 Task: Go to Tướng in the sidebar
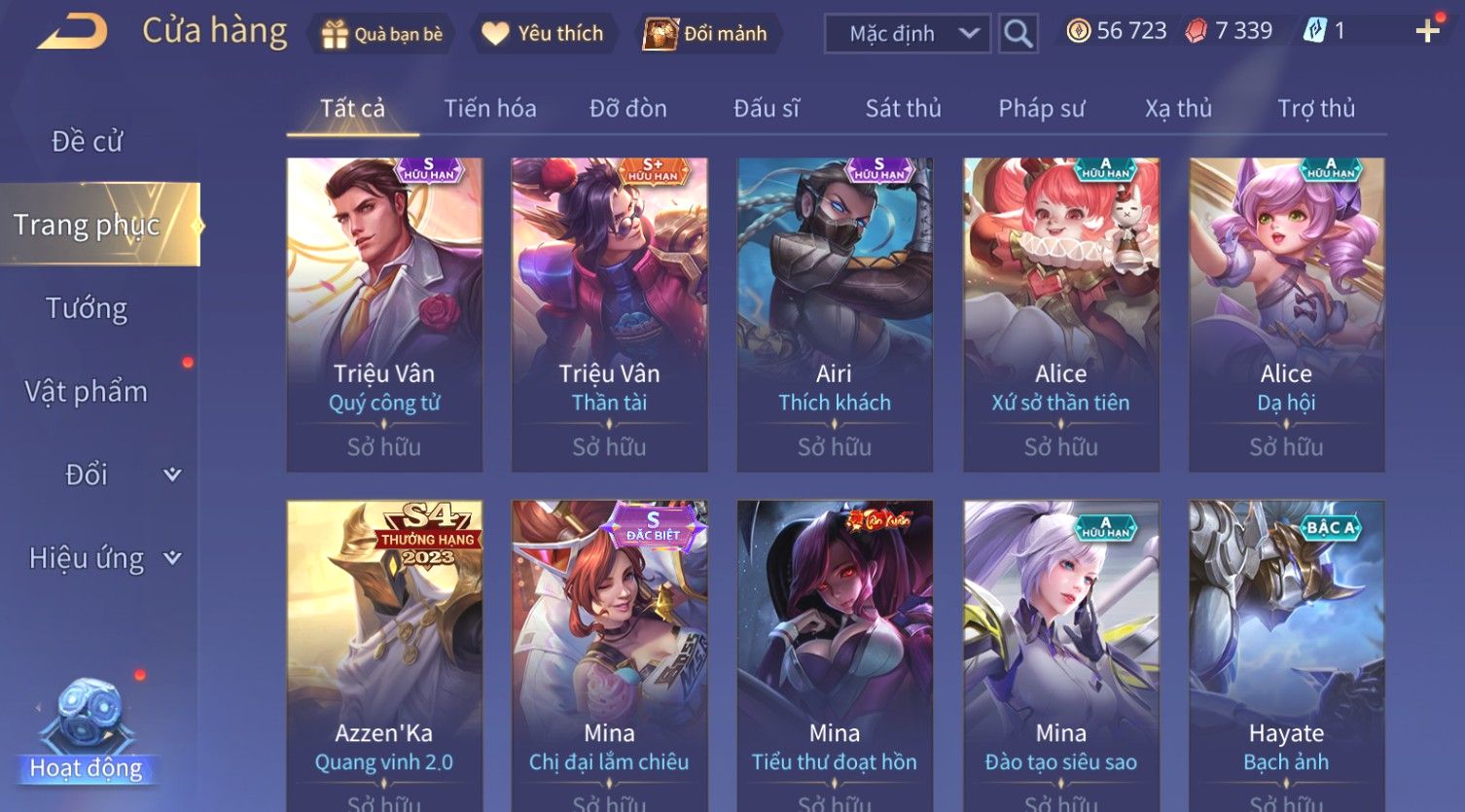tap(87, 308)
